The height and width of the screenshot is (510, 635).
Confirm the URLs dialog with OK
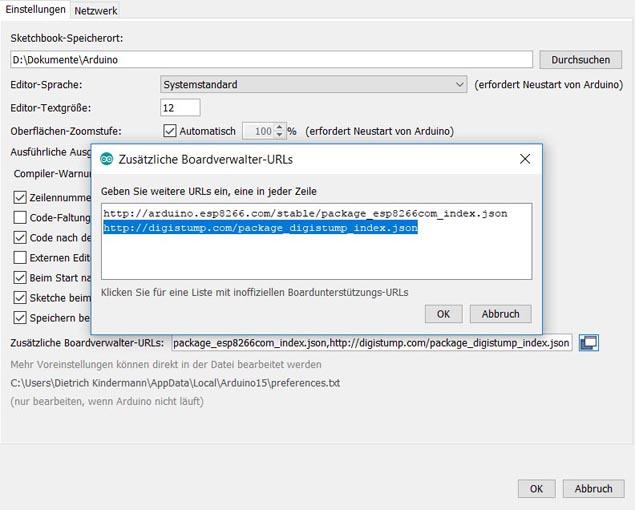click(x=443, y=314)
